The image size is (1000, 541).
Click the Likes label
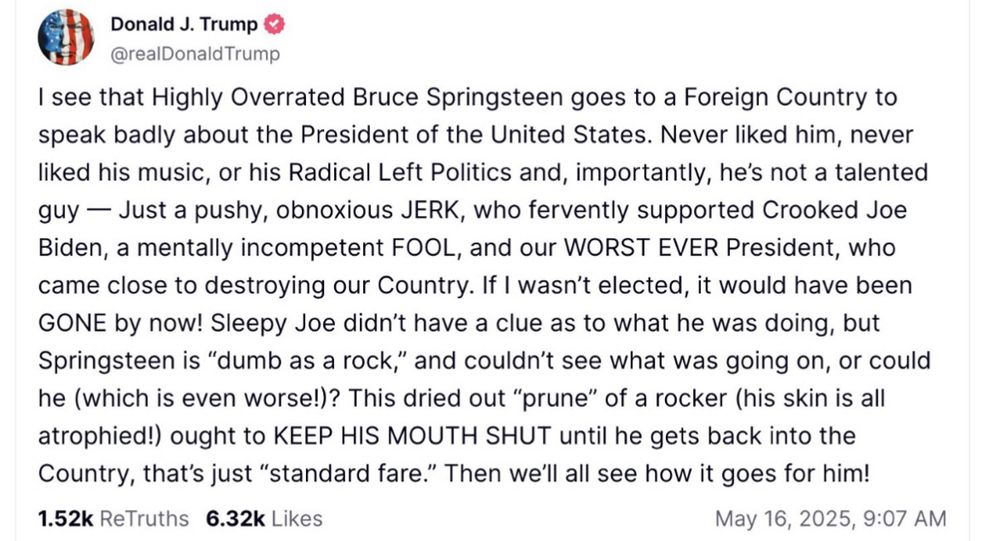click(x=297, y=518)
